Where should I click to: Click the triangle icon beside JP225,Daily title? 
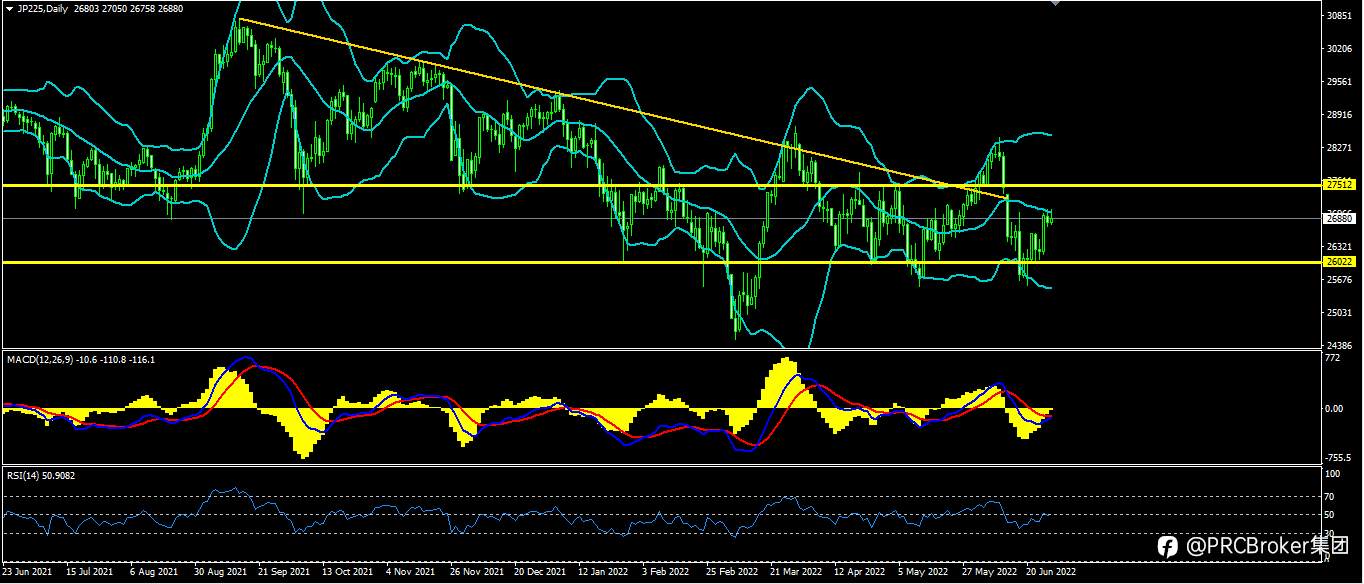click(x=9, y=8)
